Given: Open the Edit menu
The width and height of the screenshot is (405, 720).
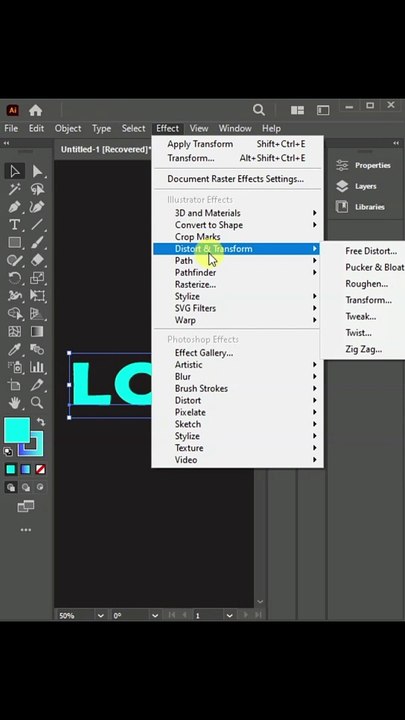Looking at the screenshot, I should pos(36,129).
